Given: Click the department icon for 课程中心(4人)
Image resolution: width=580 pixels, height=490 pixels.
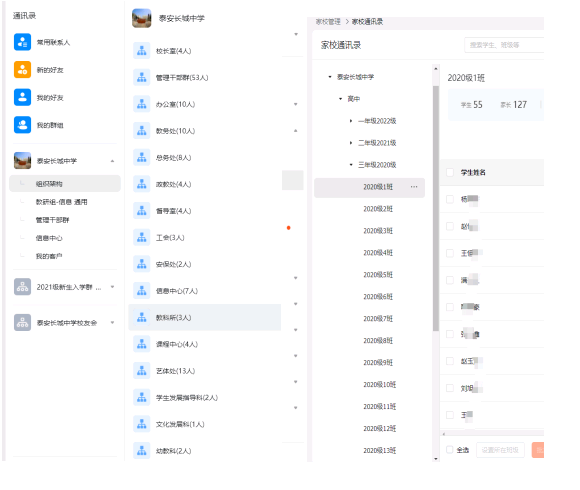Looking at the screenshot, I should [x=142, y=344].
